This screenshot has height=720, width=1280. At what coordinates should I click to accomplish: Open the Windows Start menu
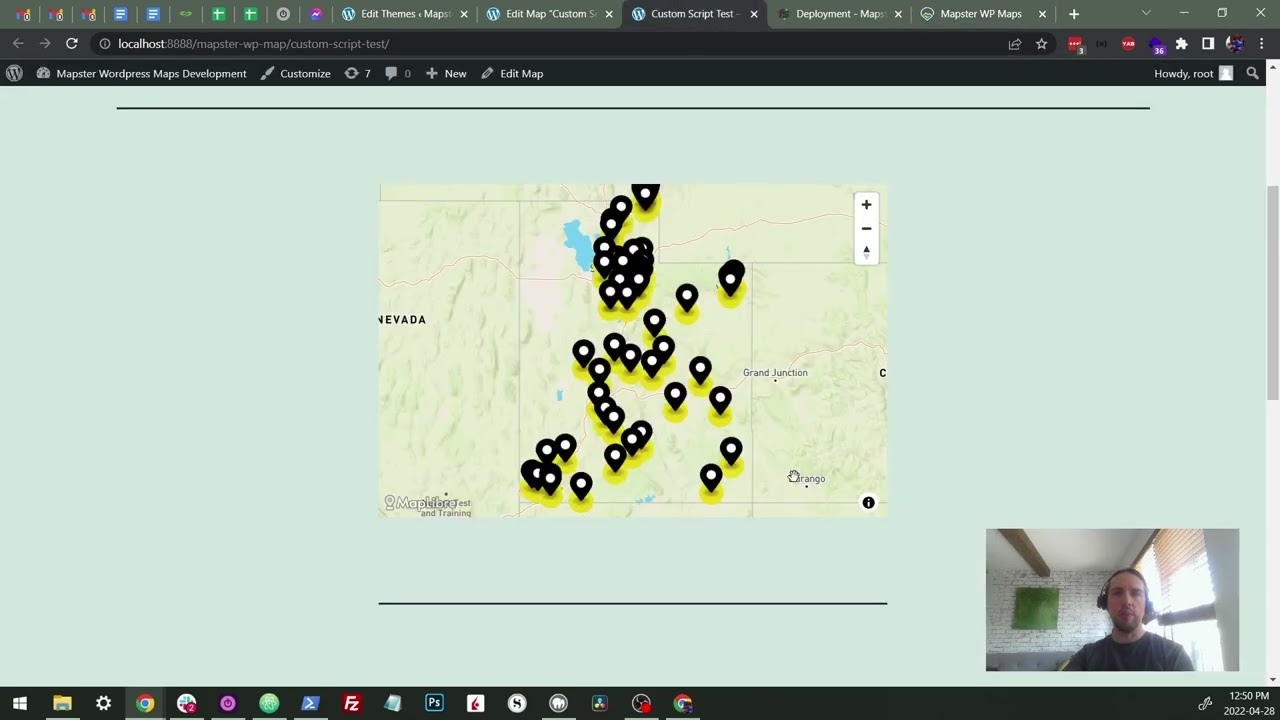coord(20,703)
